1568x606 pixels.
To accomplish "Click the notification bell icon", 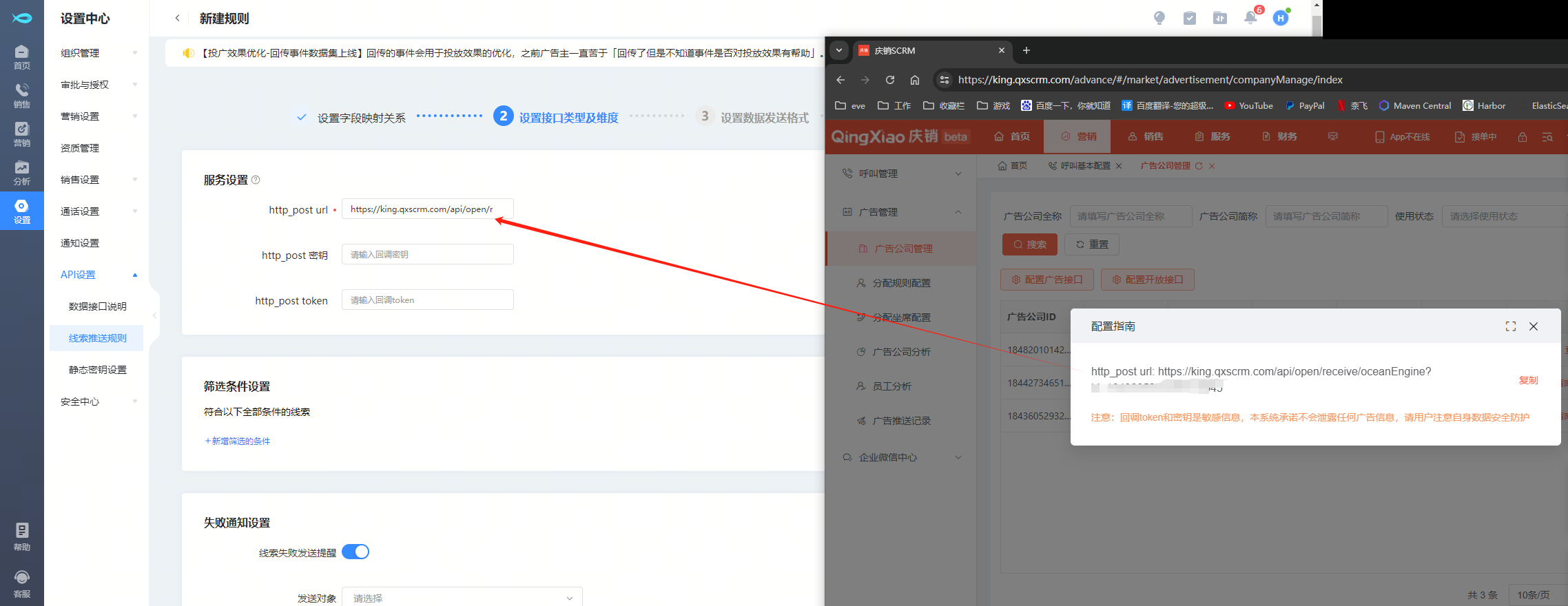I will (x=1250, y=18).
